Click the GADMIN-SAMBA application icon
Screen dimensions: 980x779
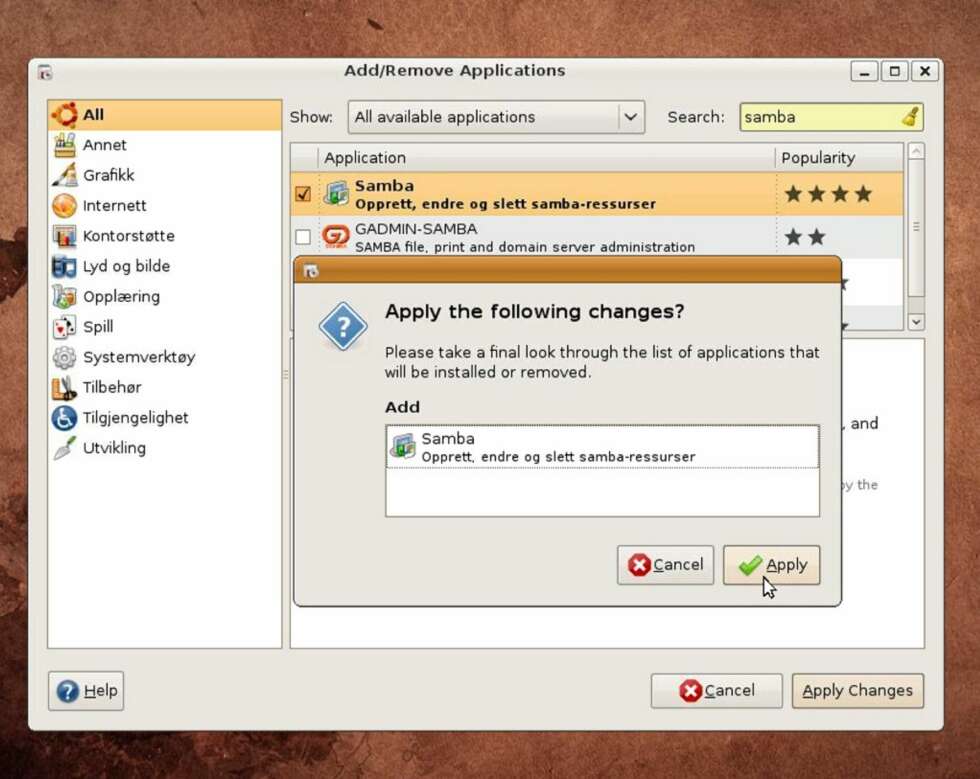pyautogui.click(x=336, y=237)
